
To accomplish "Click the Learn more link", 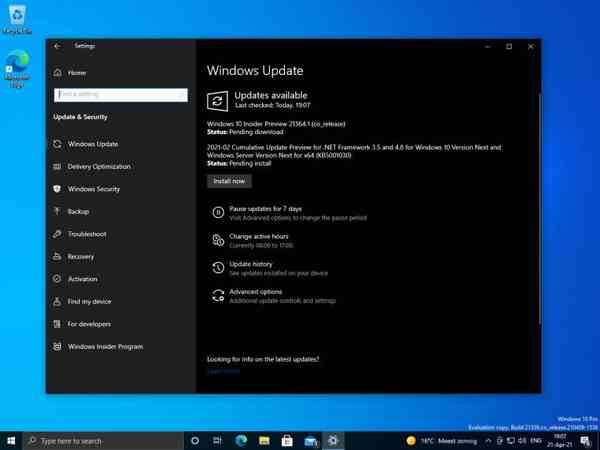I will pos(223,371).
